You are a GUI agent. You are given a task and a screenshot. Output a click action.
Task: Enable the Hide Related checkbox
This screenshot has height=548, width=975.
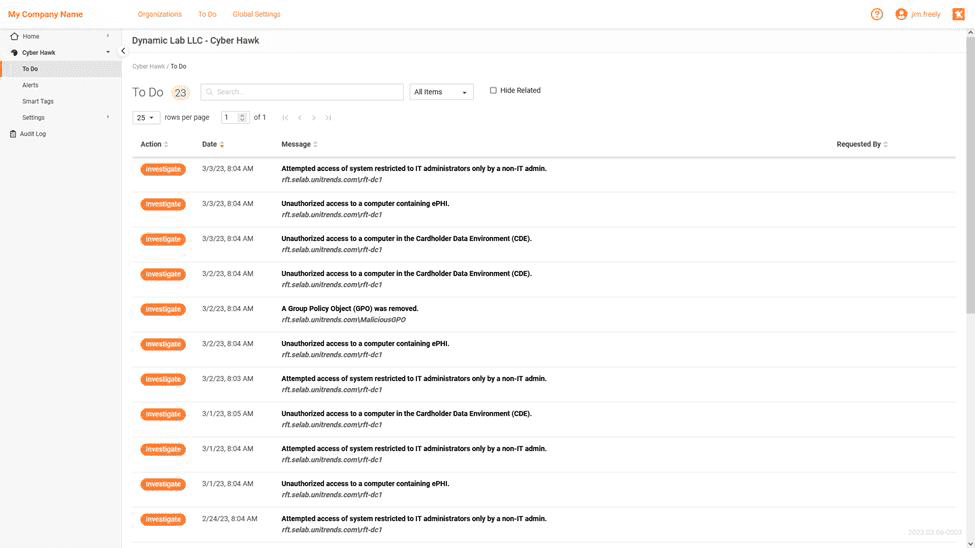click(x=493, y=91)
